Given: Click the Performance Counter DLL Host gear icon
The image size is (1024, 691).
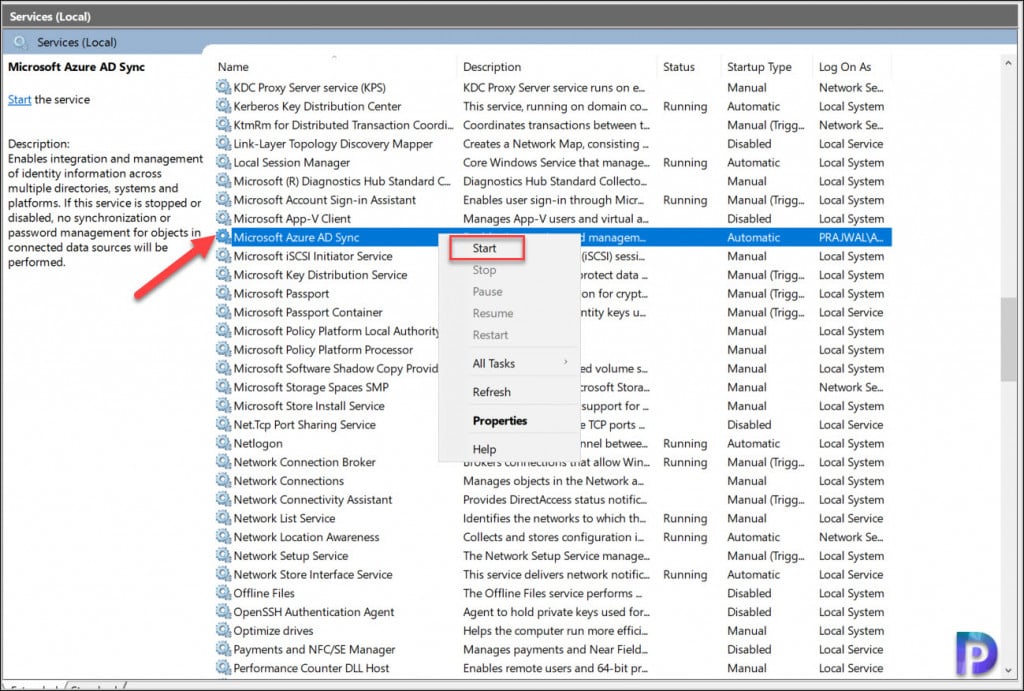Looking at the screenshot, I should [223, 667].
